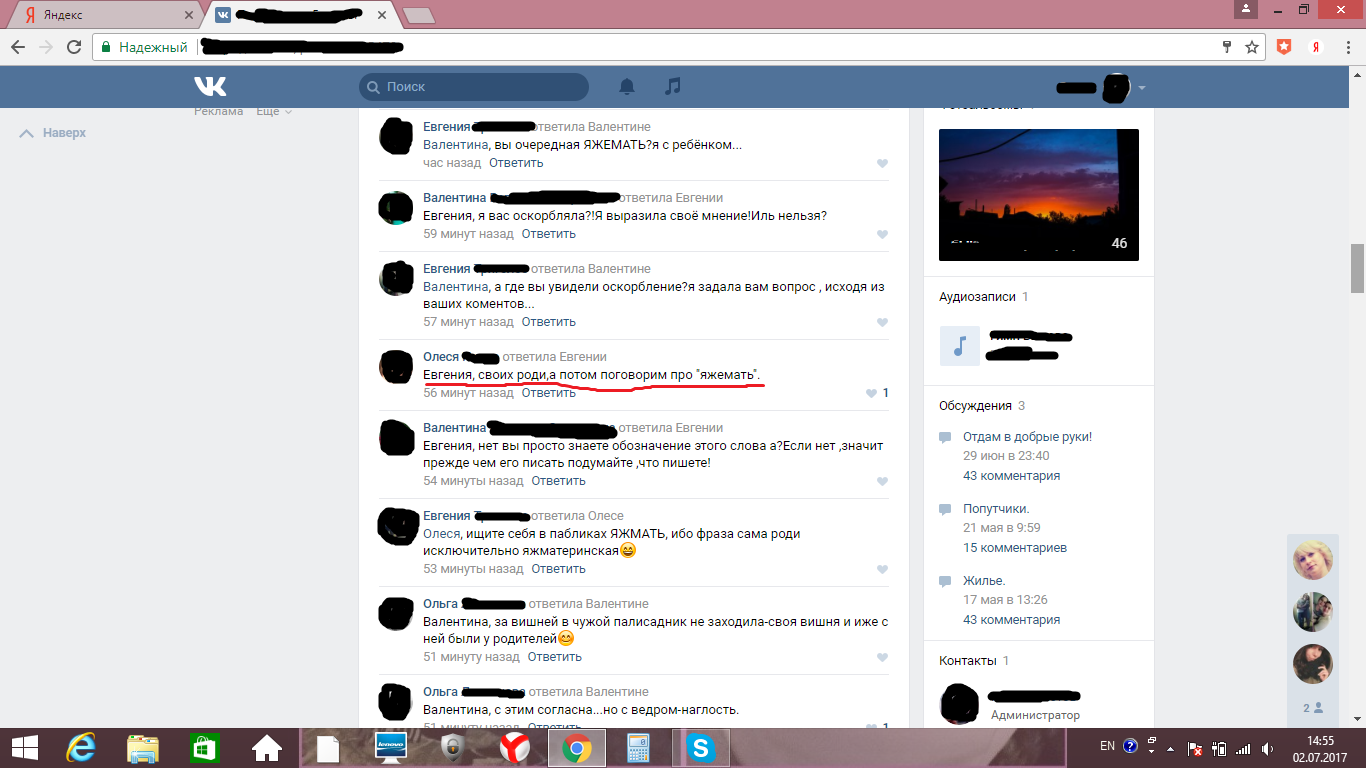
Task: Open orange bookmarks extension icon
Action: 1284,46
